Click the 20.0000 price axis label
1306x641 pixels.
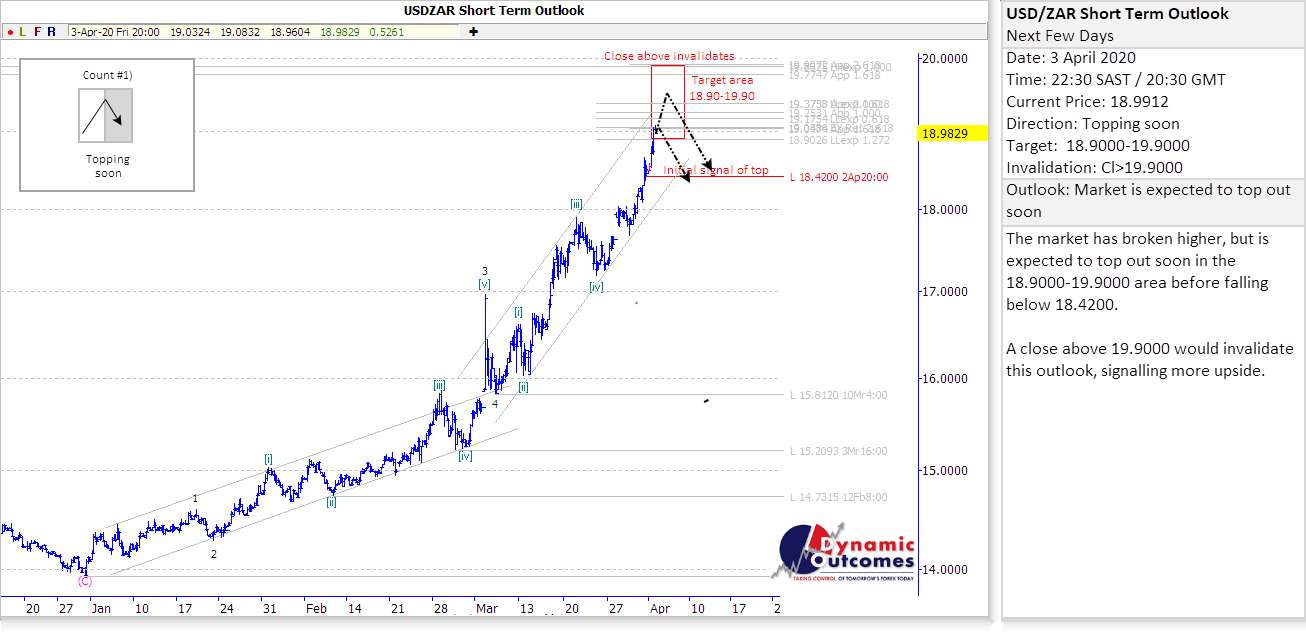[x=946, y=59]
